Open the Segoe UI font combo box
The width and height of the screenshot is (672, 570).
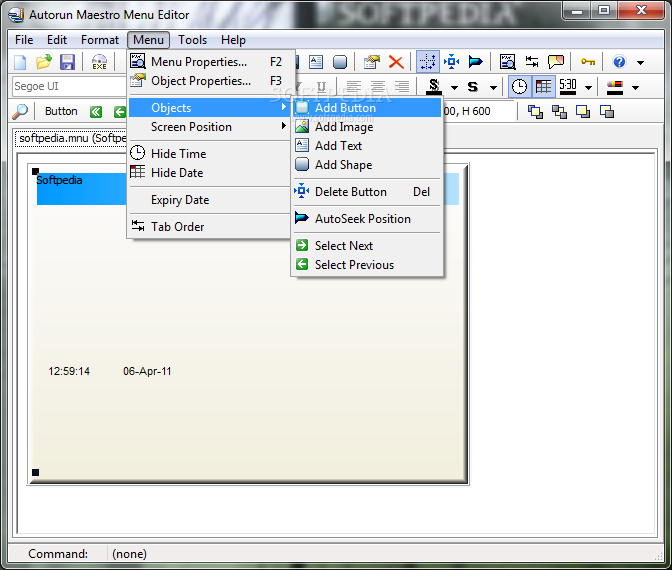[x=69, y=87]
